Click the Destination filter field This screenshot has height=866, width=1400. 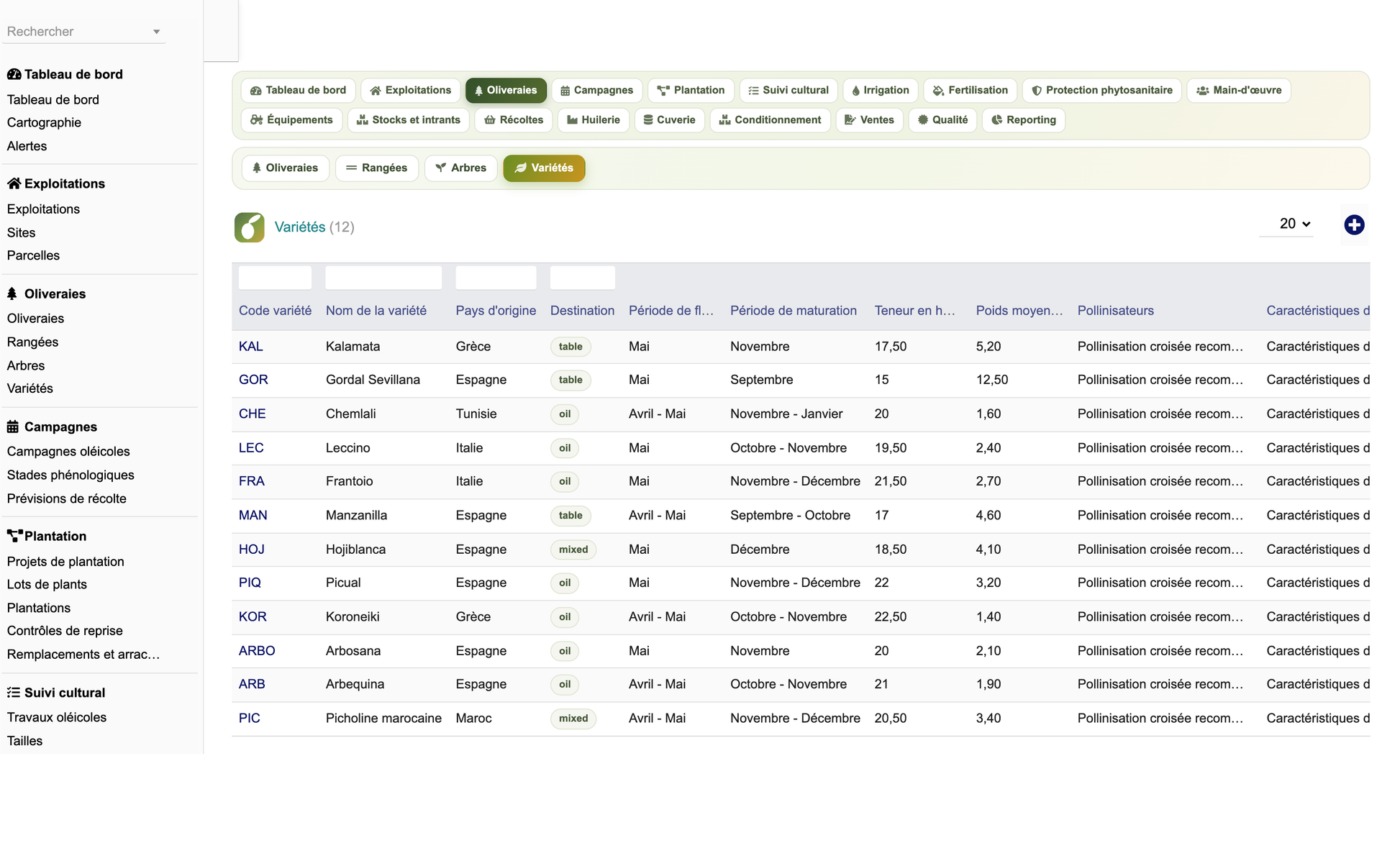[582, 278]
